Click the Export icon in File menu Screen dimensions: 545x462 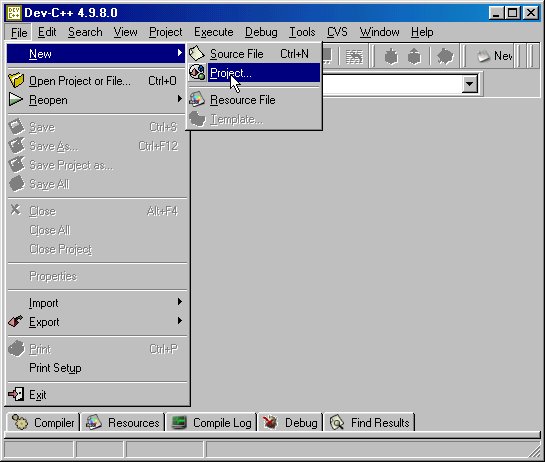pos(16,321)
